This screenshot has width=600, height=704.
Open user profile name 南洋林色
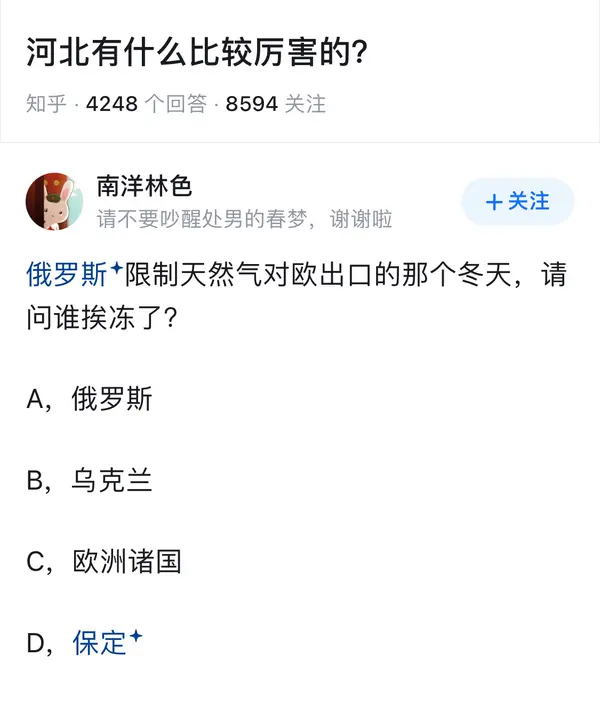pos(145,186)
